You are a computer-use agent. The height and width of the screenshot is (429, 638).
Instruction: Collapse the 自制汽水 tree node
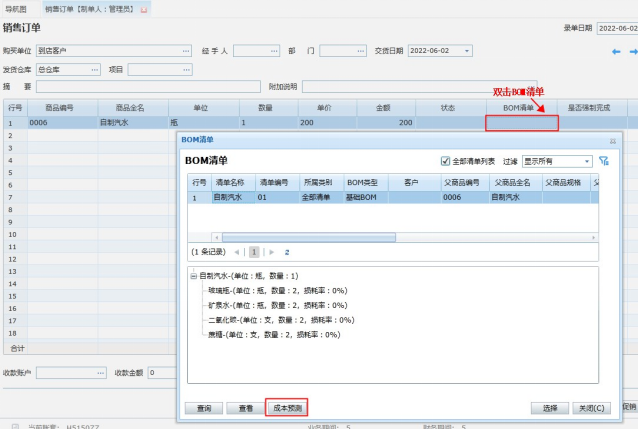(x=194, y=276)
